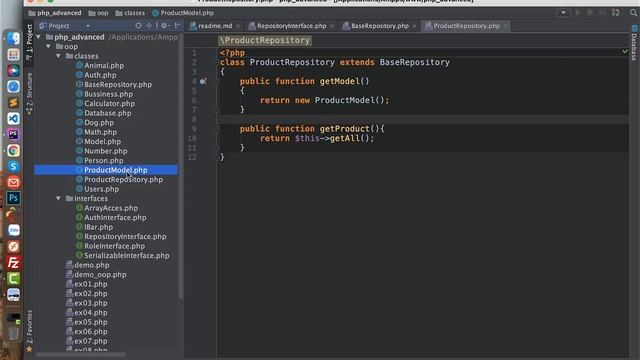This screenshot has height=360, width=640.
Task: Collapse the interfaces folder node
Action: [58, 198]
